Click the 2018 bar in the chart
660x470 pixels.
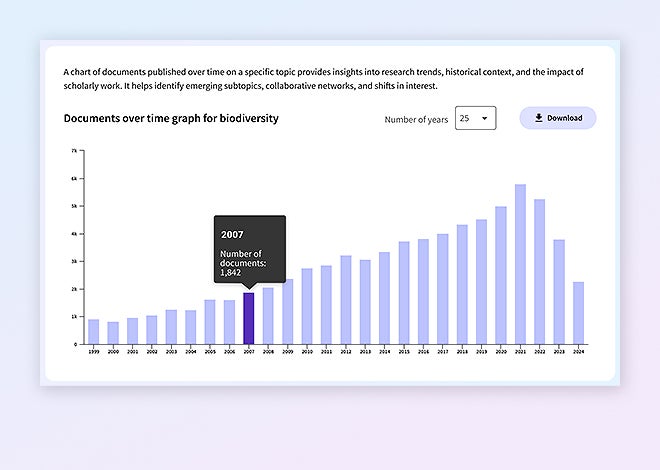[462, 284]
